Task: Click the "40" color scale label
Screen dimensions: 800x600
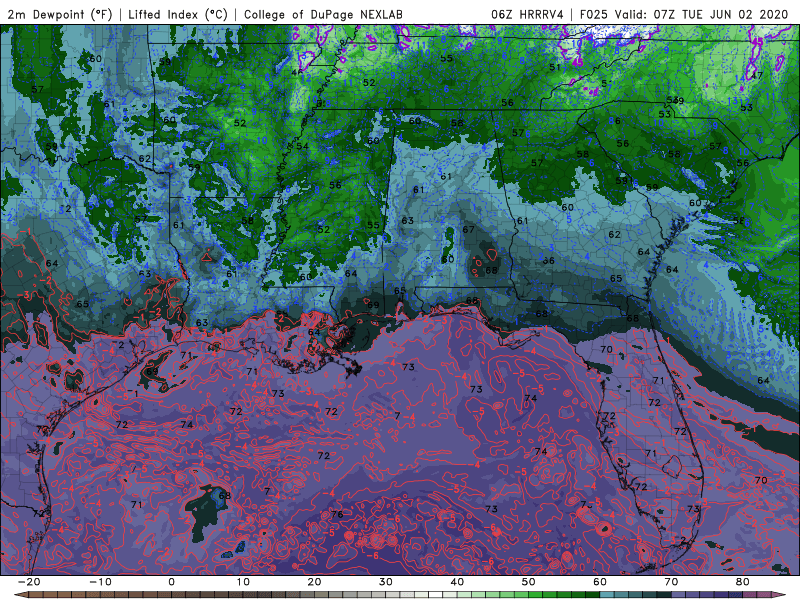Action: click(x=457, y=582)
